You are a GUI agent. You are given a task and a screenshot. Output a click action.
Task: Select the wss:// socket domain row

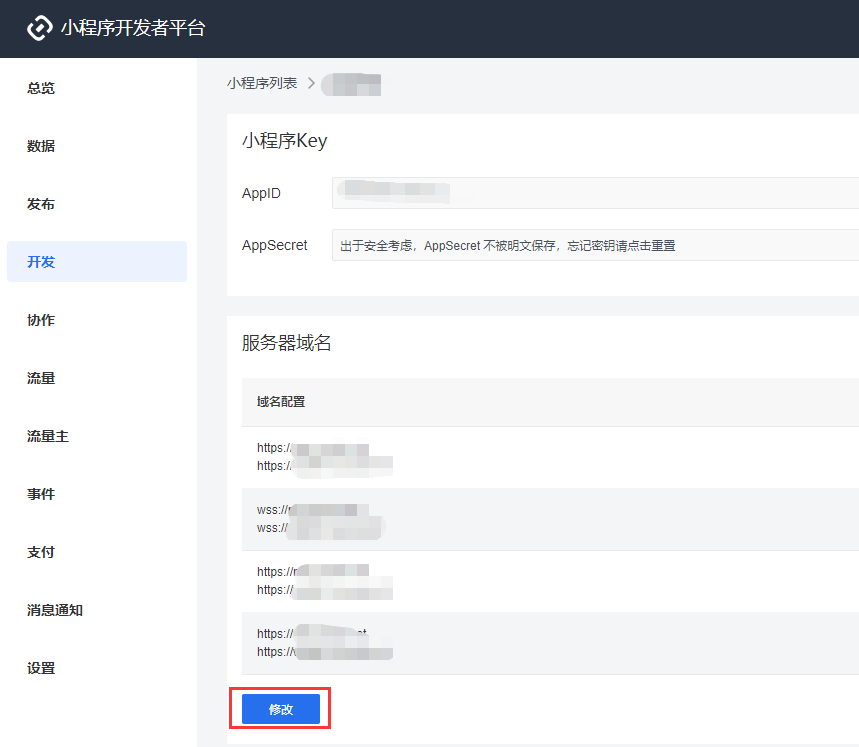550,519
